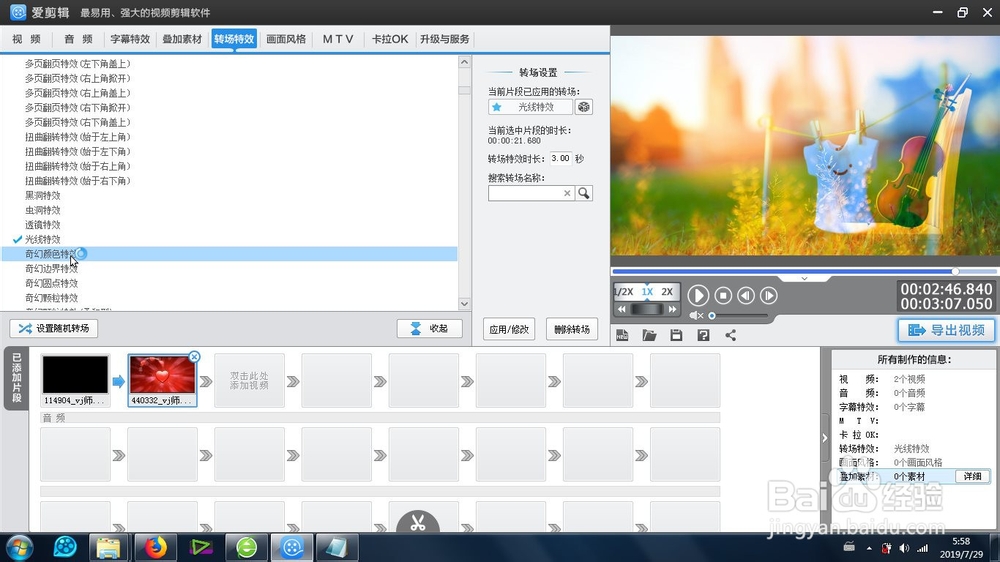Click the 设置随机转场 button
This screenshot has width=1000, height=562.
(x=54, y=329)
